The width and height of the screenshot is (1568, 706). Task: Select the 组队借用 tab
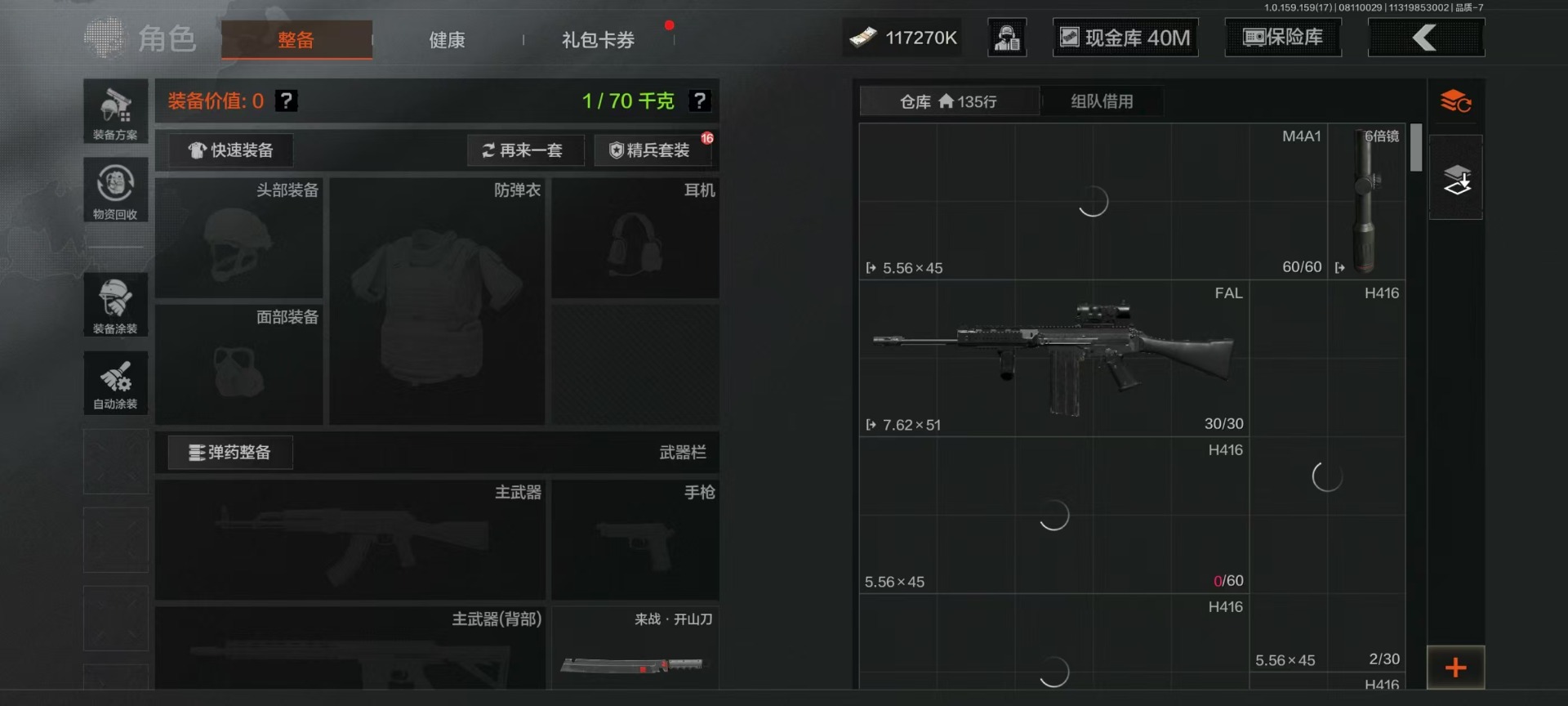click(x=1102, y=101)
